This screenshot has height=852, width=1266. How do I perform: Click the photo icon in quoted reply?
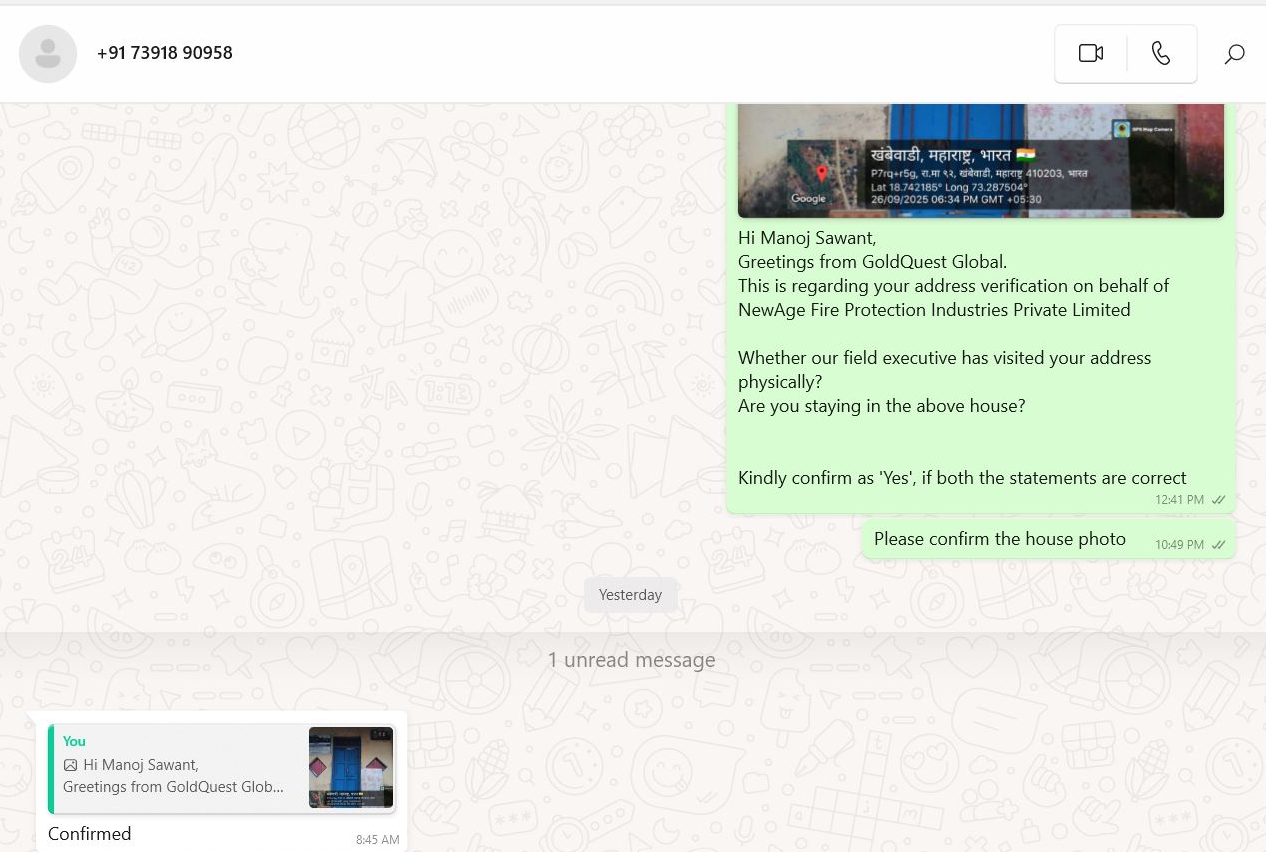(x=70, y=765)
